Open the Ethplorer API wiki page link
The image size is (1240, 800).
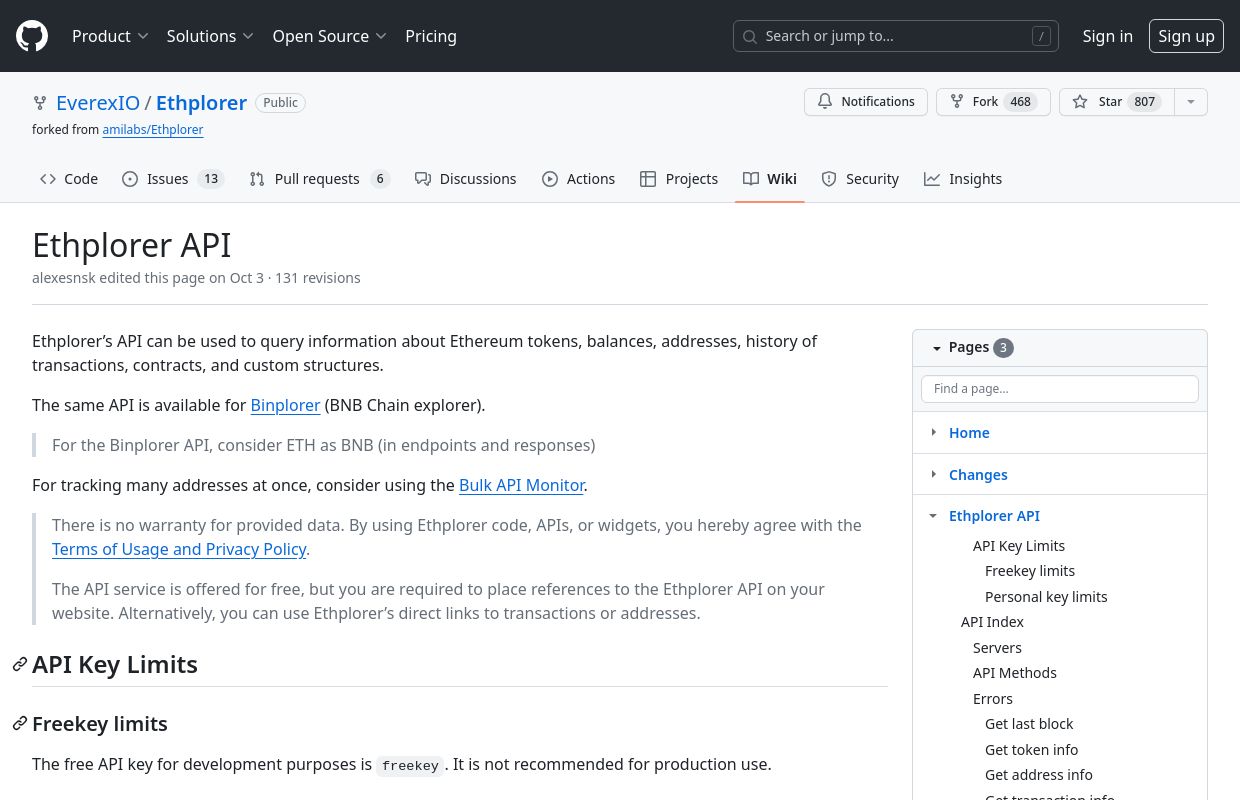994,516
